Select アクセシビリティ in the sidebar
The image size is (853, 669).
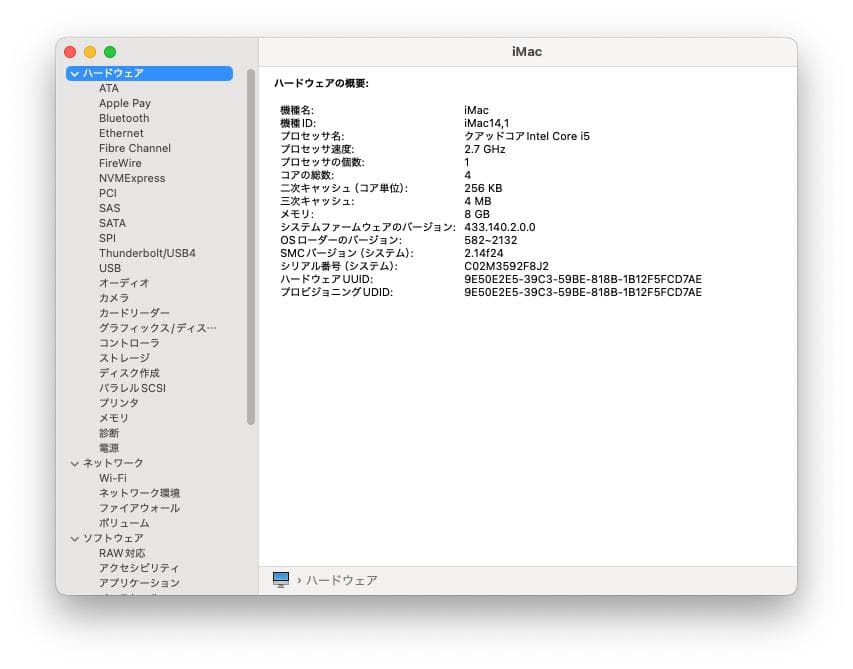139,568
